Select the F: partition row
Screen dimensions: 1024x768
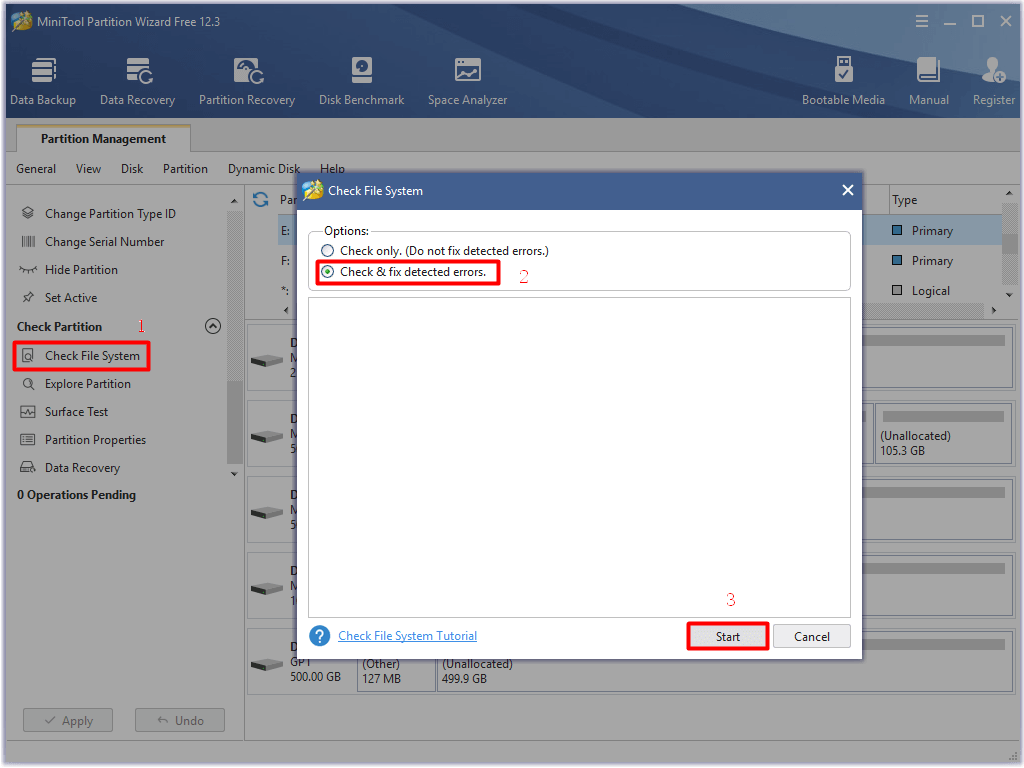pos(285,261)
